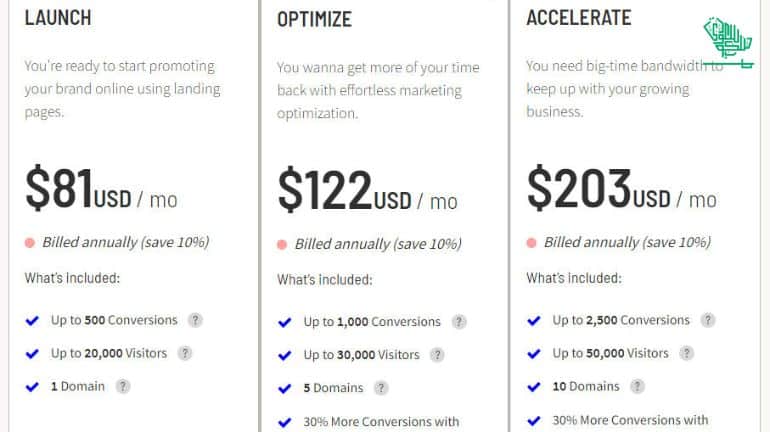Open tooltip for 2,500 Conversions

tap(708, 320)
